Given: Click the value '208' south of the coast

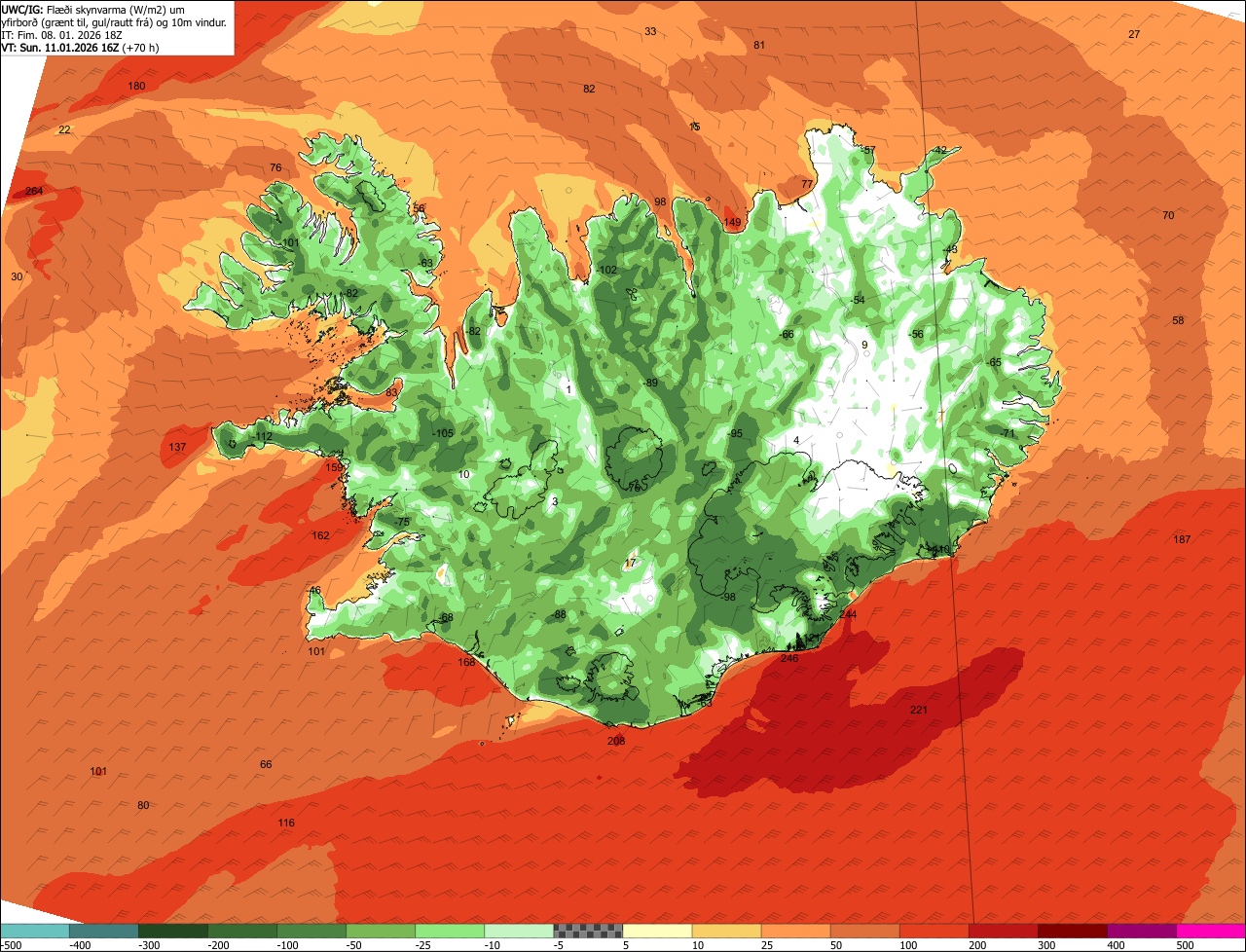Looking at the screenshot, I should tap(616, 742).
